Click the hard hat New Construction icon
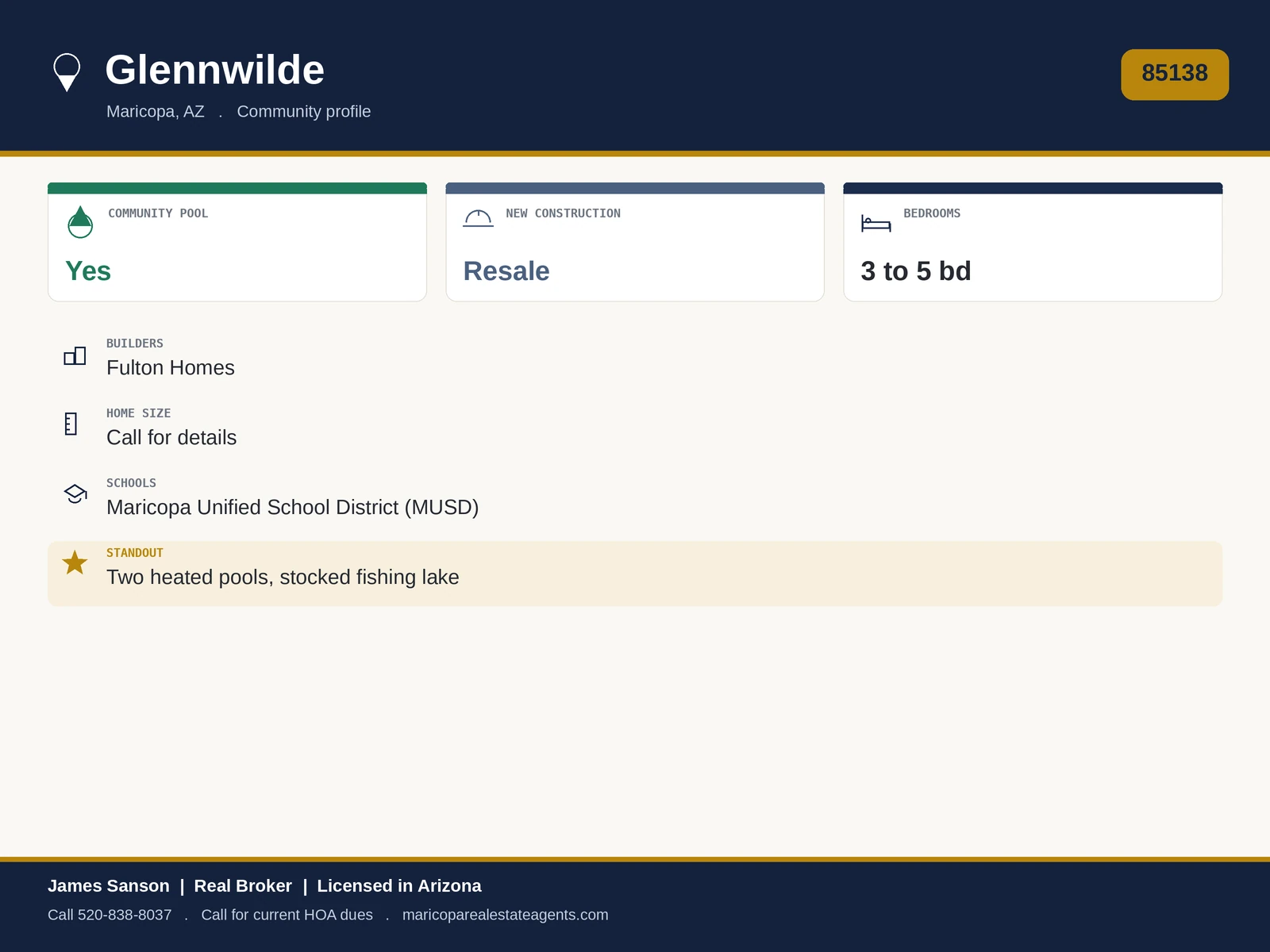 (x=479, y=218)
